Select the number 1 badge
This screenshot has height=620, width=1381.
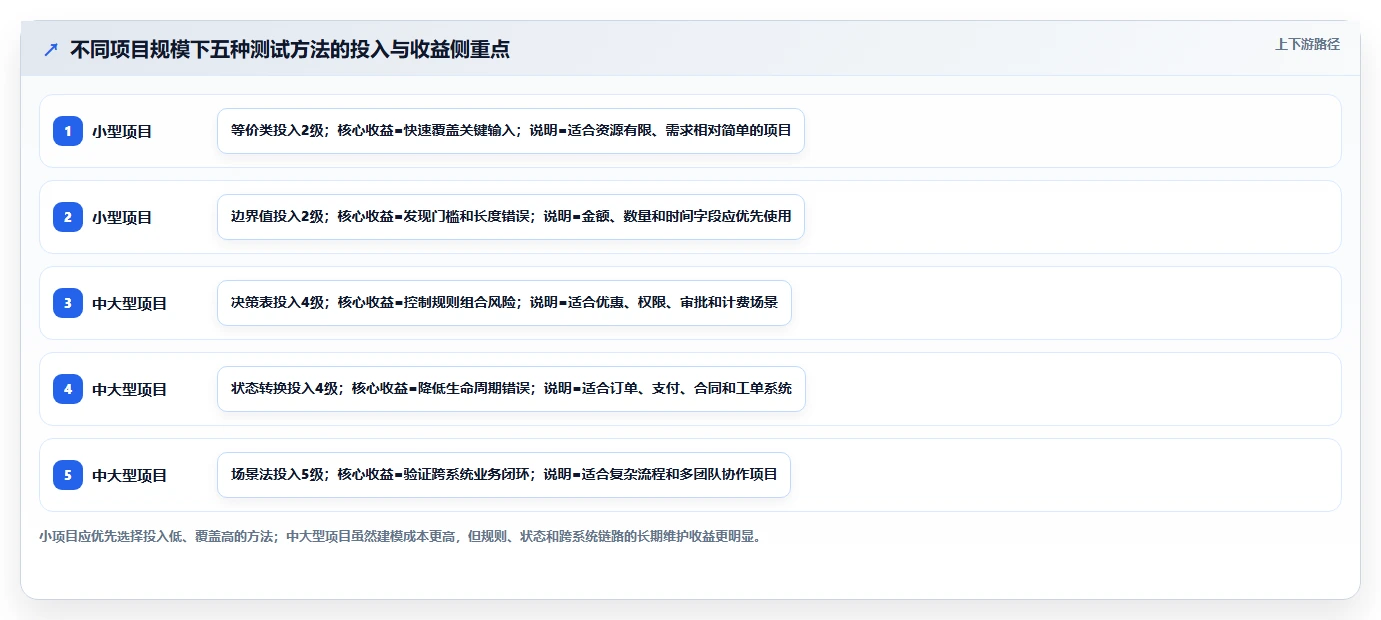coord(68,131)
